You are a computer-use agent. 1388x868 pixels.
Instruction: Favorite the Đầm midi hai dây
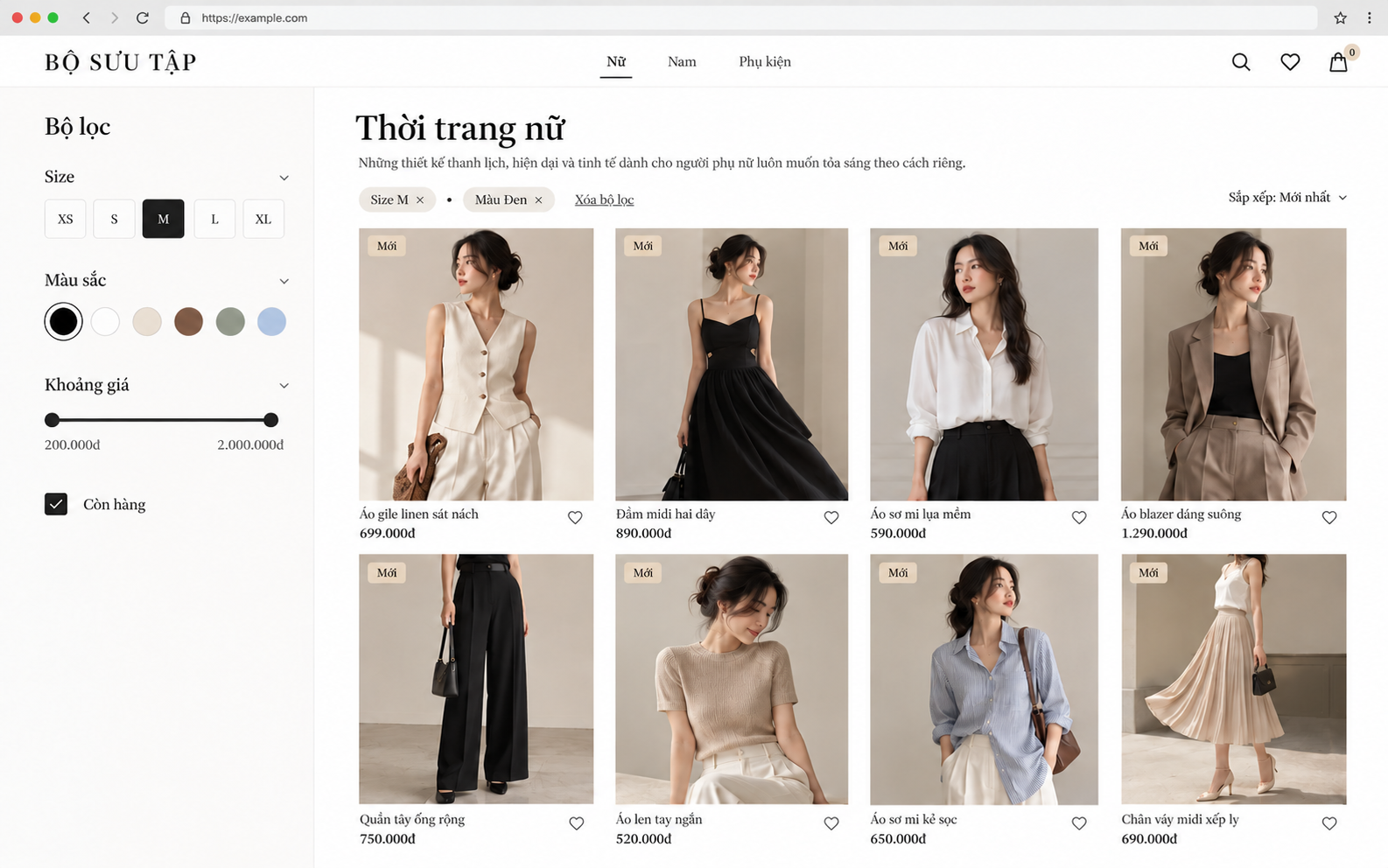point(831,517)
